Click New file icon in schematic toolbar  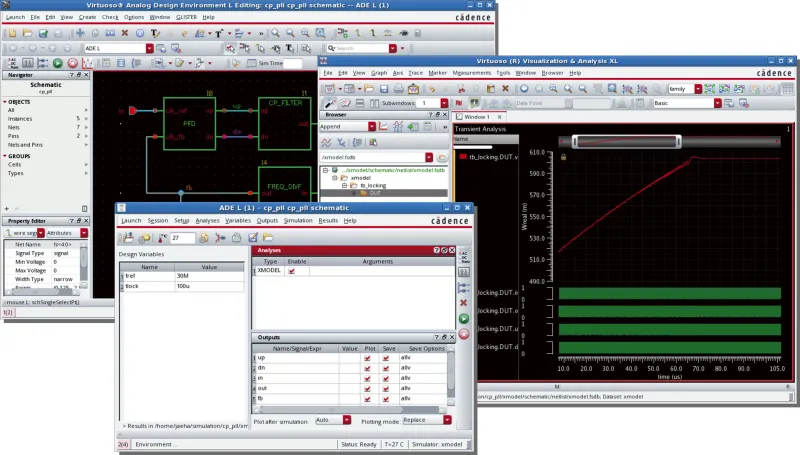point(12,33)
